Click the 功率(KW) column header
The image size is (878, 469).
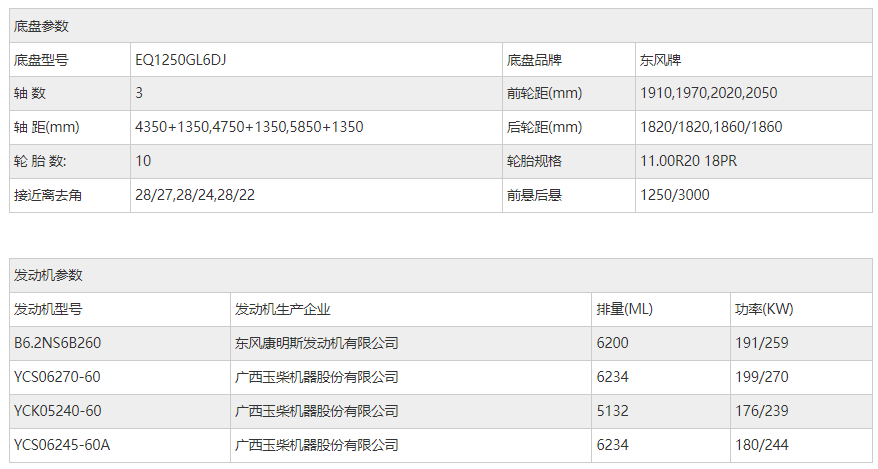pos(764,309)
